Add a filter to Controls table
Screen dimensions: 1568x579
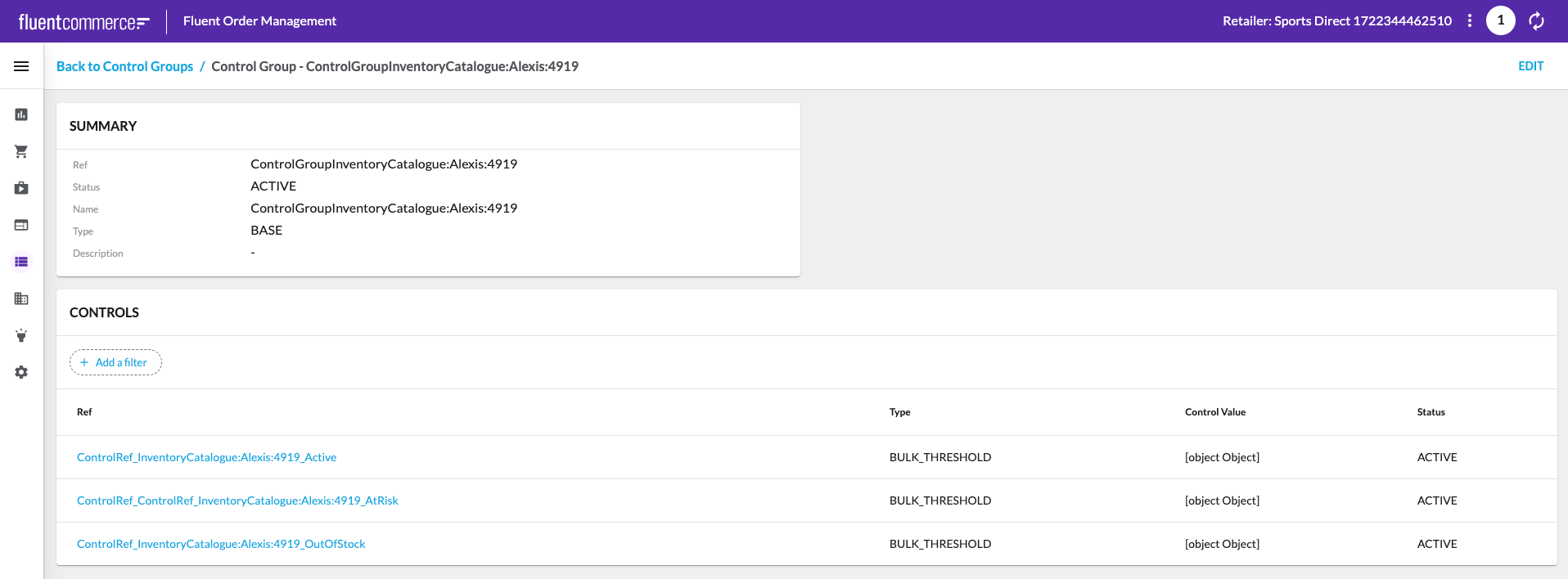(115, 362)
